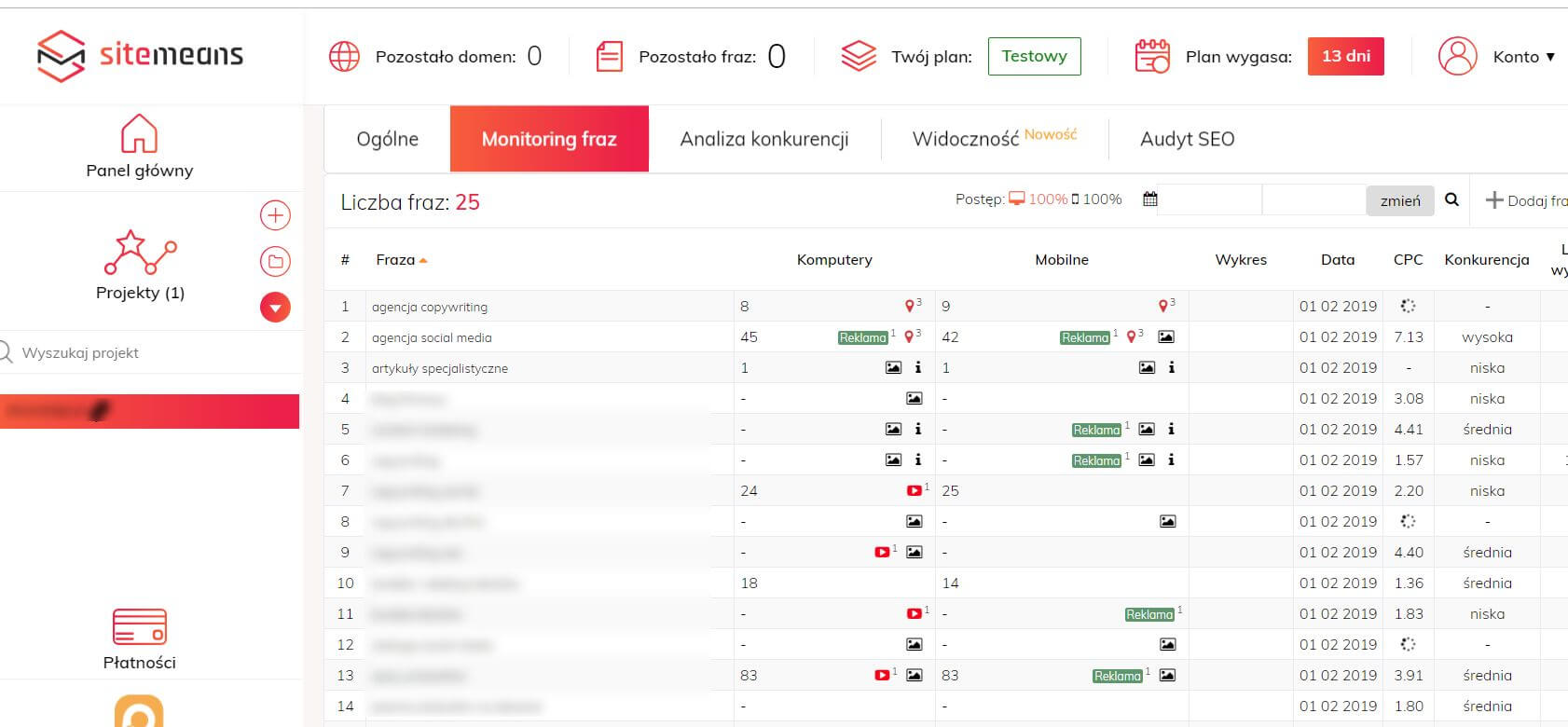The height and width of the screenshot is (727, 1568).
Task: Click the phrase agencja social media
Action: coord(432,337)
